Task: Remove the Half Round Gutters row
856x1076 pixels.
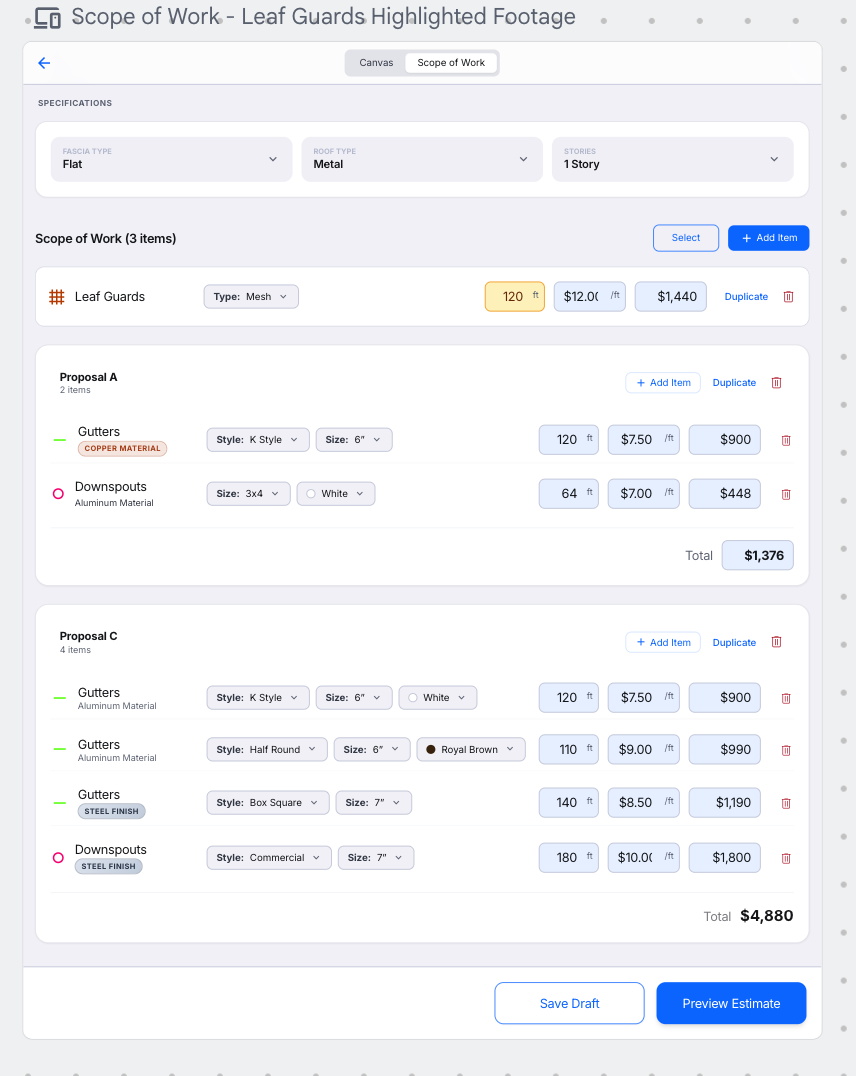Action: (x=786, y=751)
